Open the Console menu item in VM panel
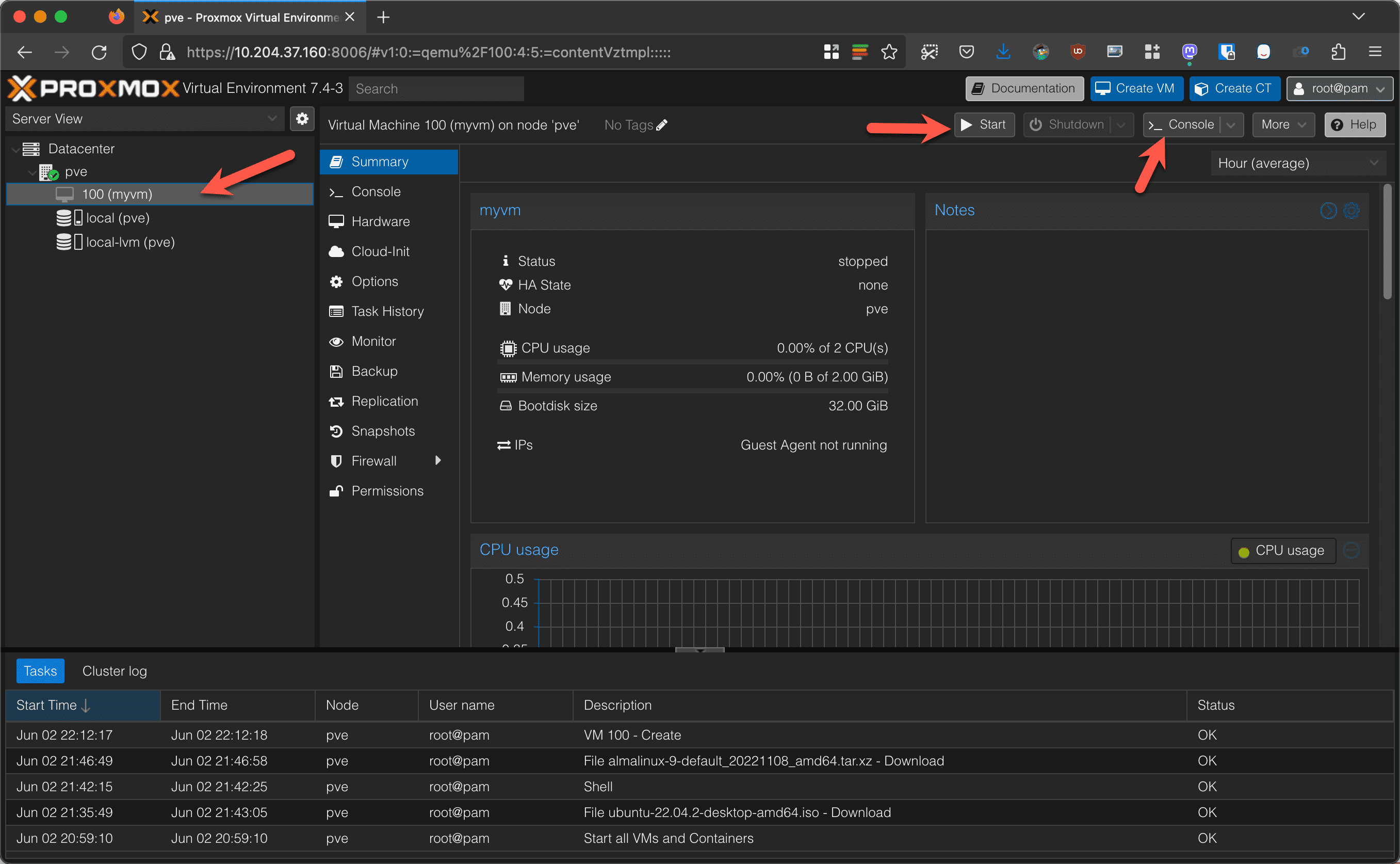 (388, 191)
